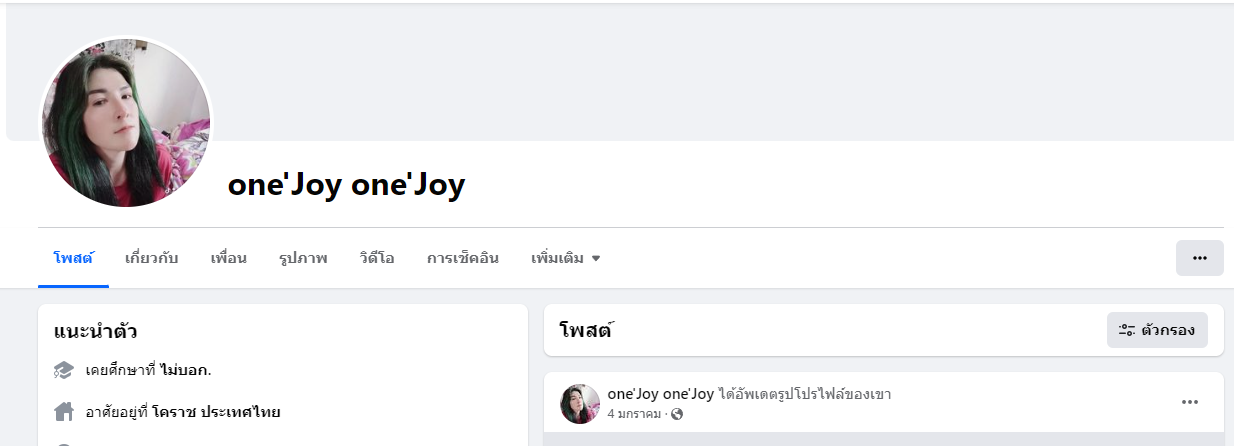Click the post author name one'Joy one'Joy
This screenshot has width=1234, height=446.
pos(660,394)
